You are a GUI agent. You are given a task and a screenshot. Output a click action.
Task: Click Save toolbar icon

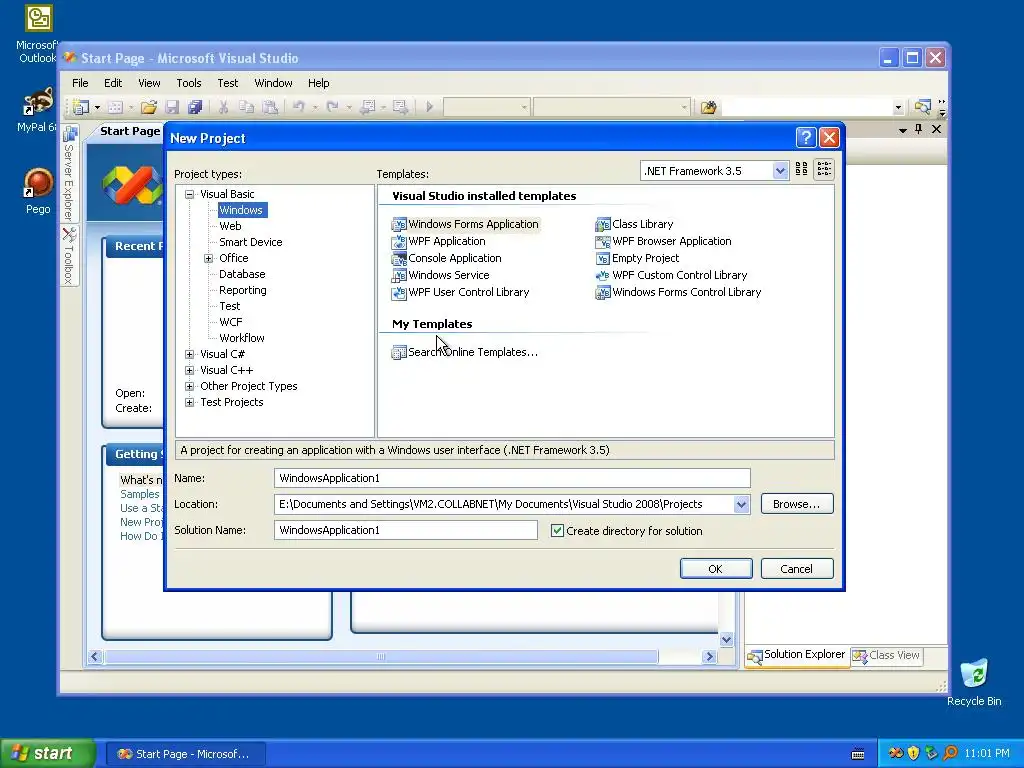coord(172,107)
